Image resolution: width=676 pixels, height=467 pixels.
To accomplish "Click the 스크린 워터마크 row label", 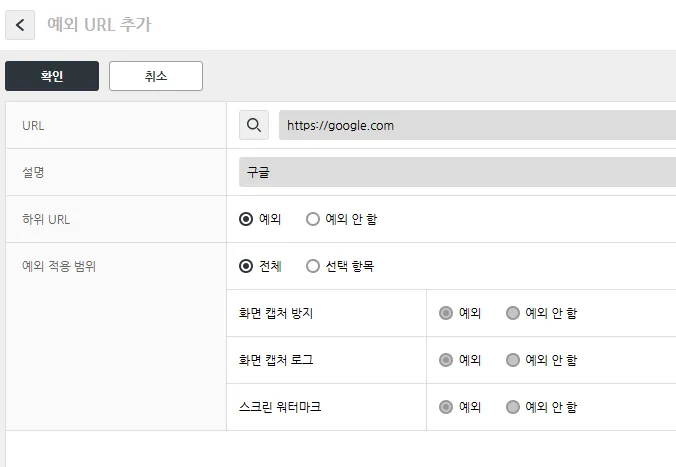I will tap(280, 407).
